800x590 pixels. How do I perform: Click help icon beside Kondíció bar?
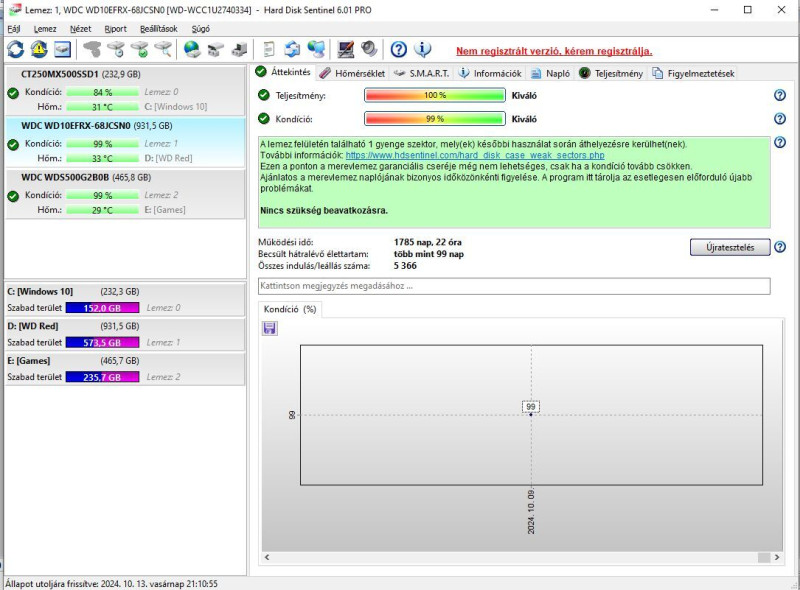(780, 118)
